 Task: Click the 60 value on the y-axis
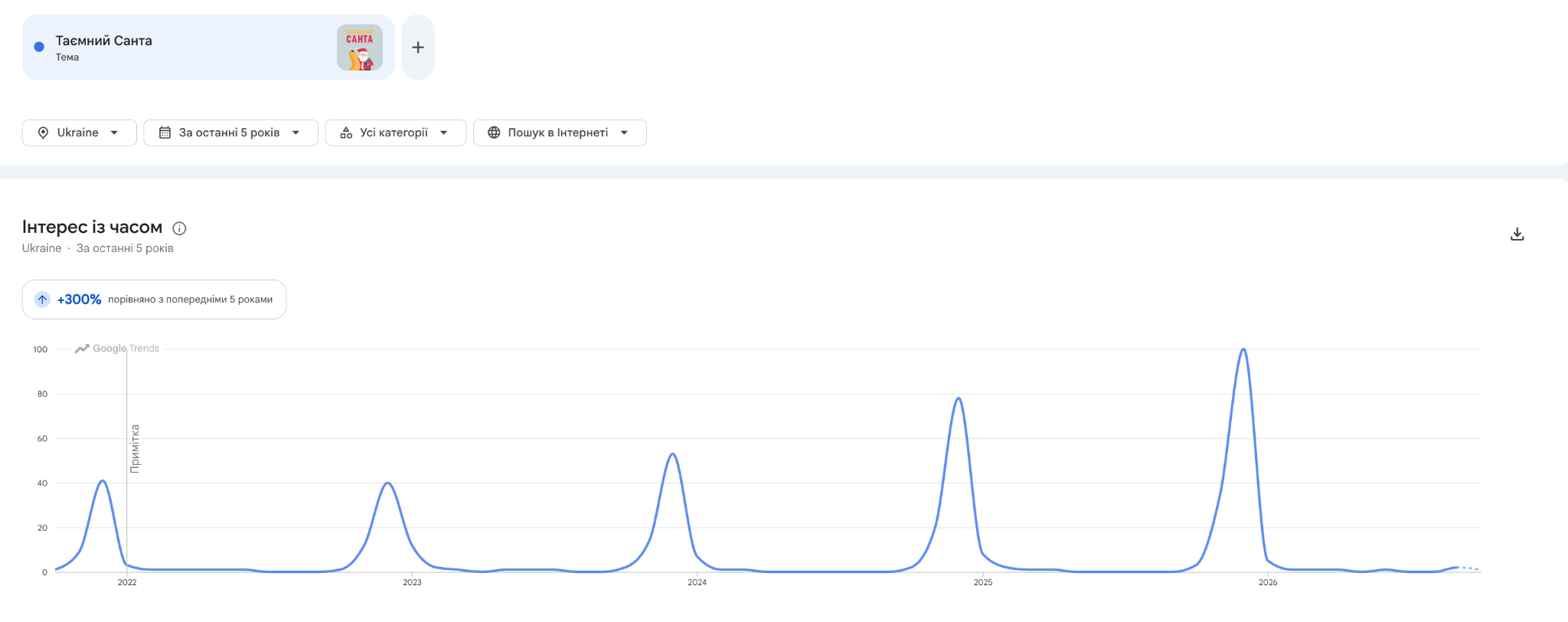[42, 439]
